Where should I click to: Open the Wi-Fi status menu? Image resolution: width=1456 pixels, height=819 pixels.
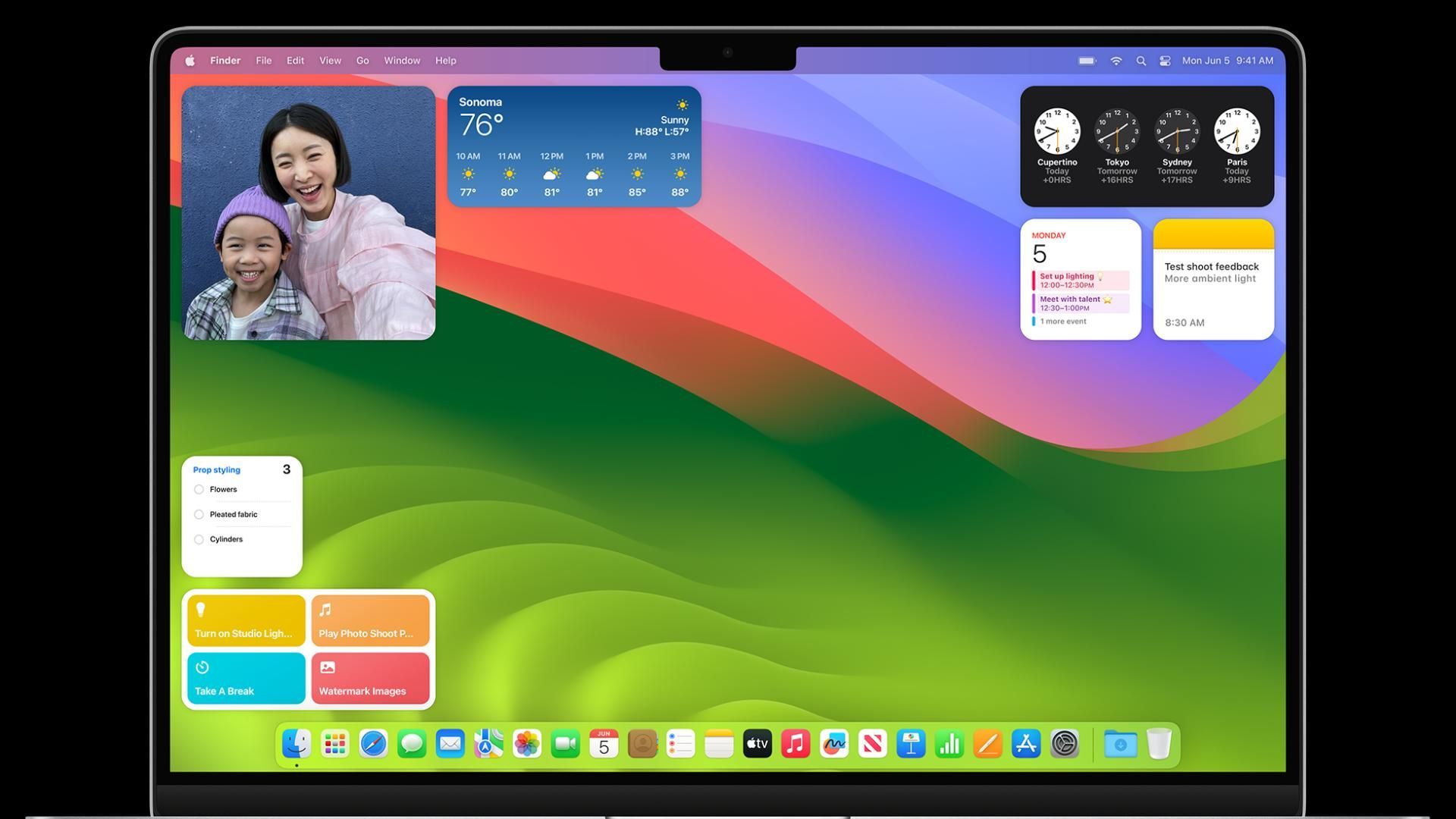(1116, 61)
